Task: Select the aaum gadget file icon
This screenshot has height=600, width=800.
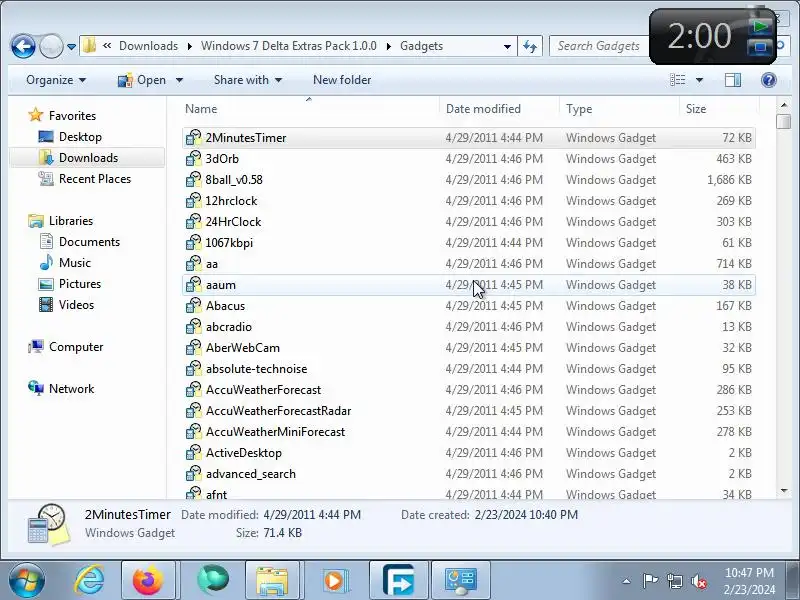Action: tap(193, 285)
